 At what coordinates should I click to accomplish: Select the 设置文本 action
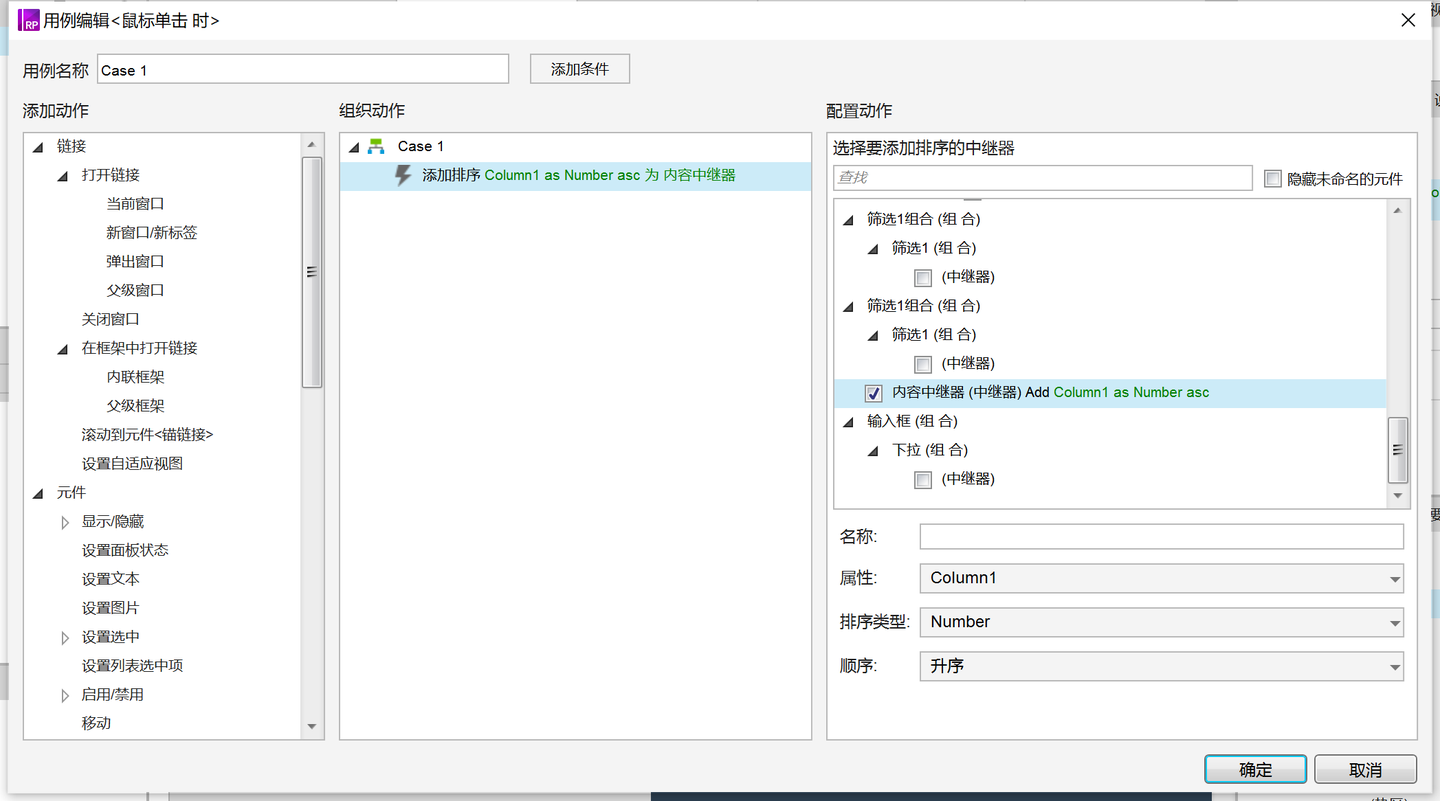point(110,580)
